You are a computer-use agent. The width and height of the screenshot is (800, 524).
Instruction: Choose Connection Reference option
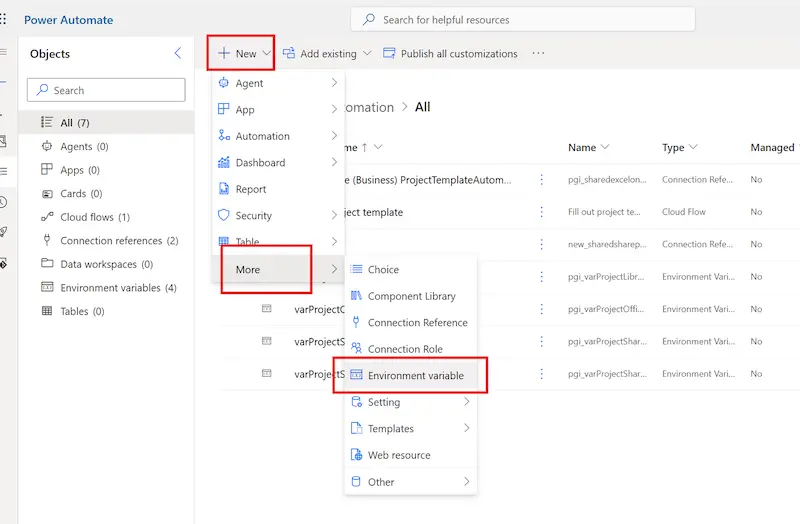coord(411,322)
